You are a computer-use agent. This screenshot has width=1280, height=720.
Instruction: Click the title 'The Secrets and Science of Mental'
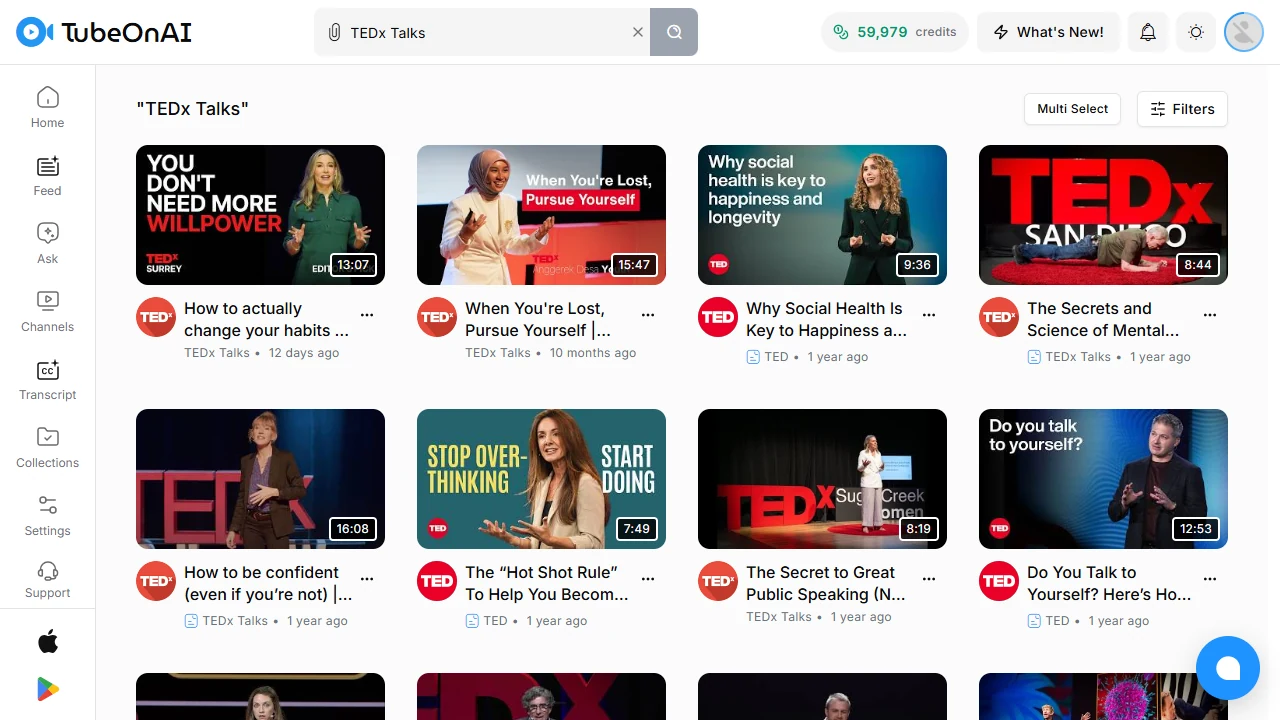click(x=1103, y=319)
